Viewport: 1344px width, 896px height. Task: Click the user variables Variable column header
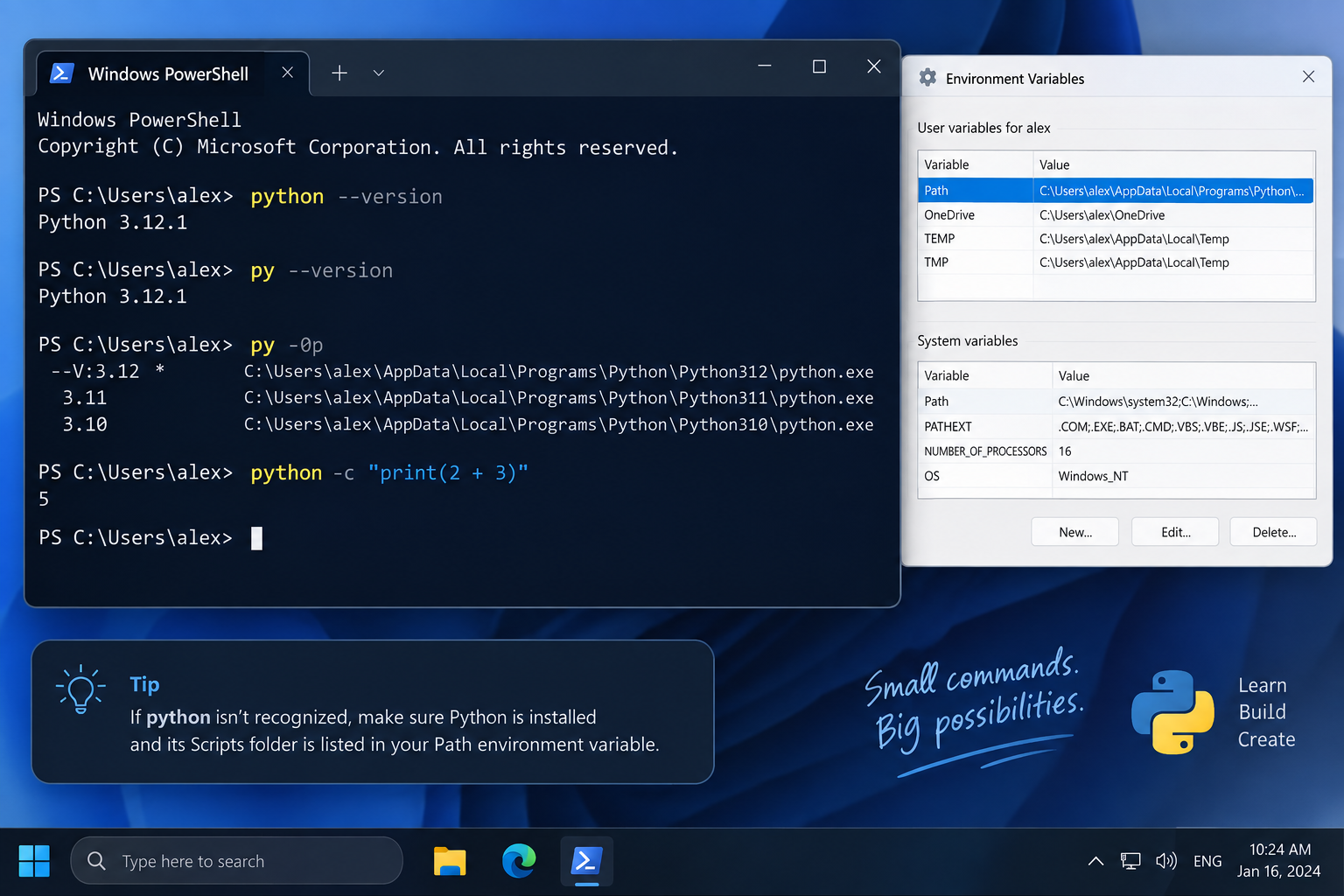point(975,164)
